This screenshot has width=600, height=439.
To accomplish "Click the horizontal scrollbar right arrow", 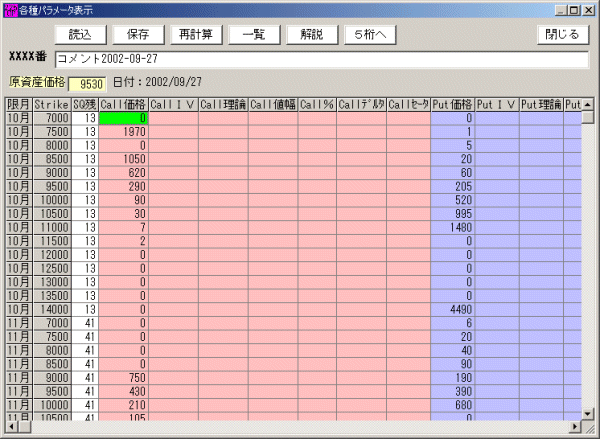I will [575, 427].
